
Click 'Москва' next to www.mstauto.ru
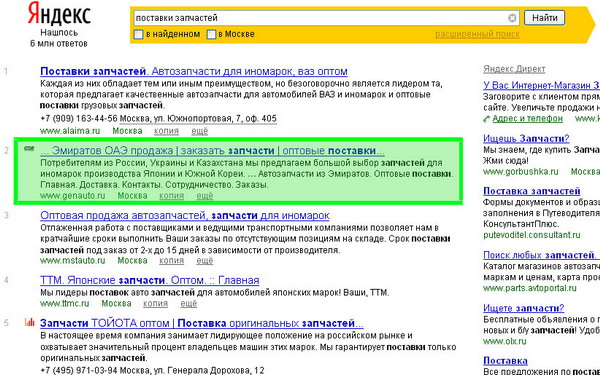(132, 261)
